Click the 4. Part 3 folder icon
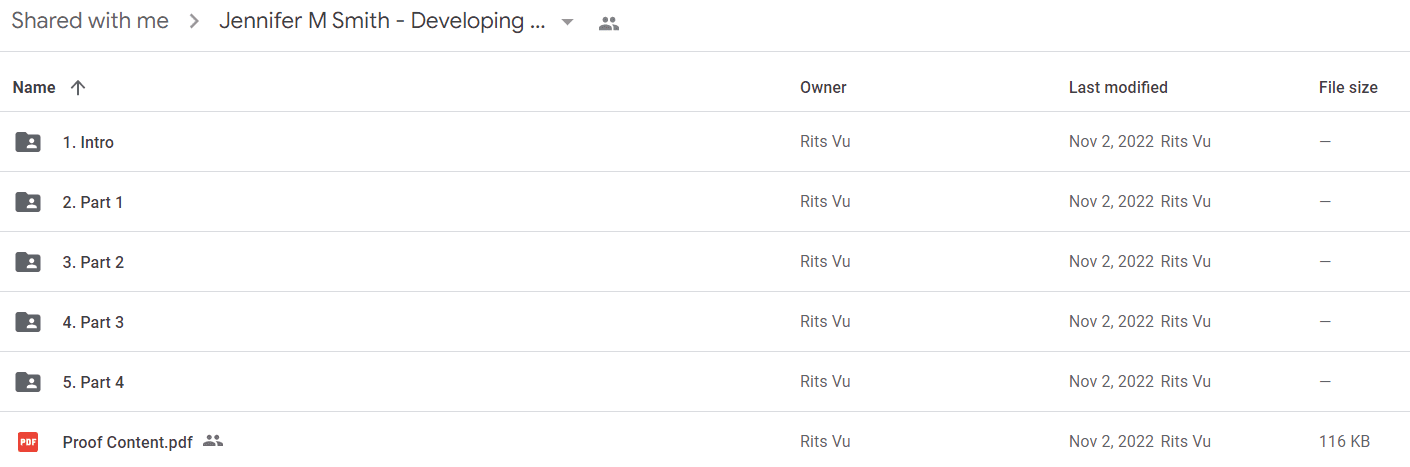Screen dimensions: 1410x467 tap(28, 322)
